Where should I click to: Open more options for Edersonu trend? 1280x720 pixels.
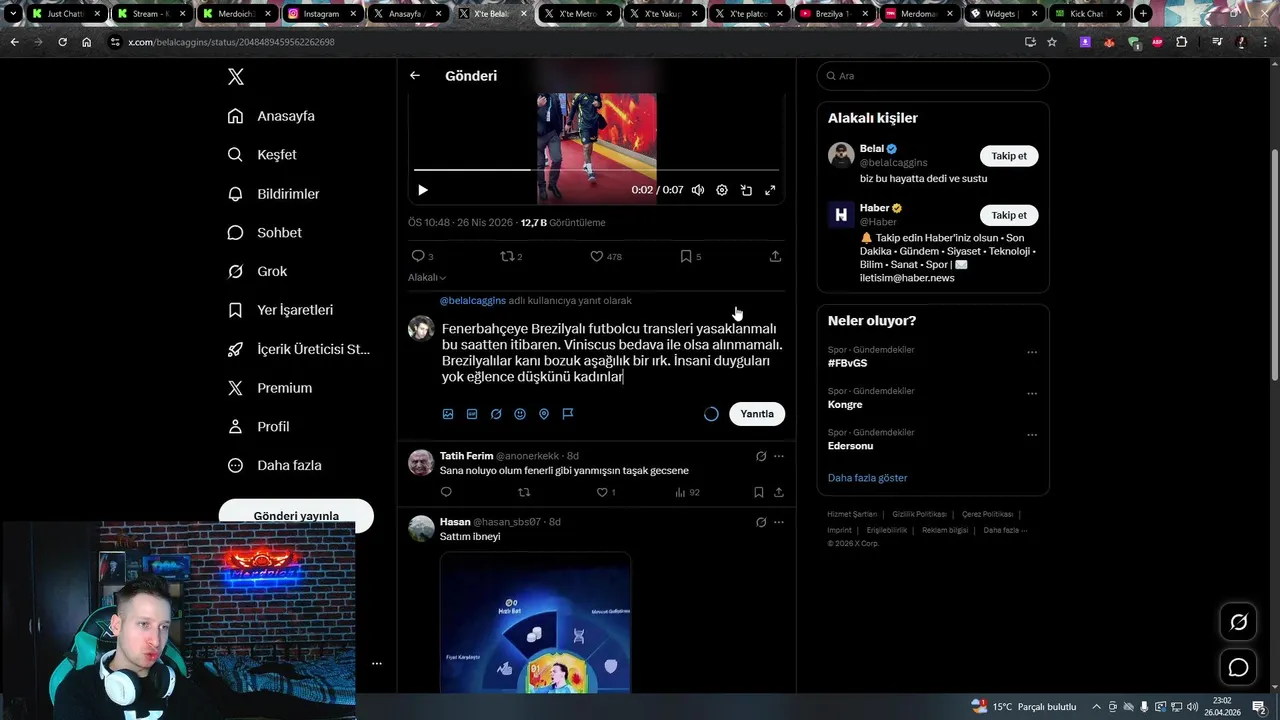(x=1032, y=435)
